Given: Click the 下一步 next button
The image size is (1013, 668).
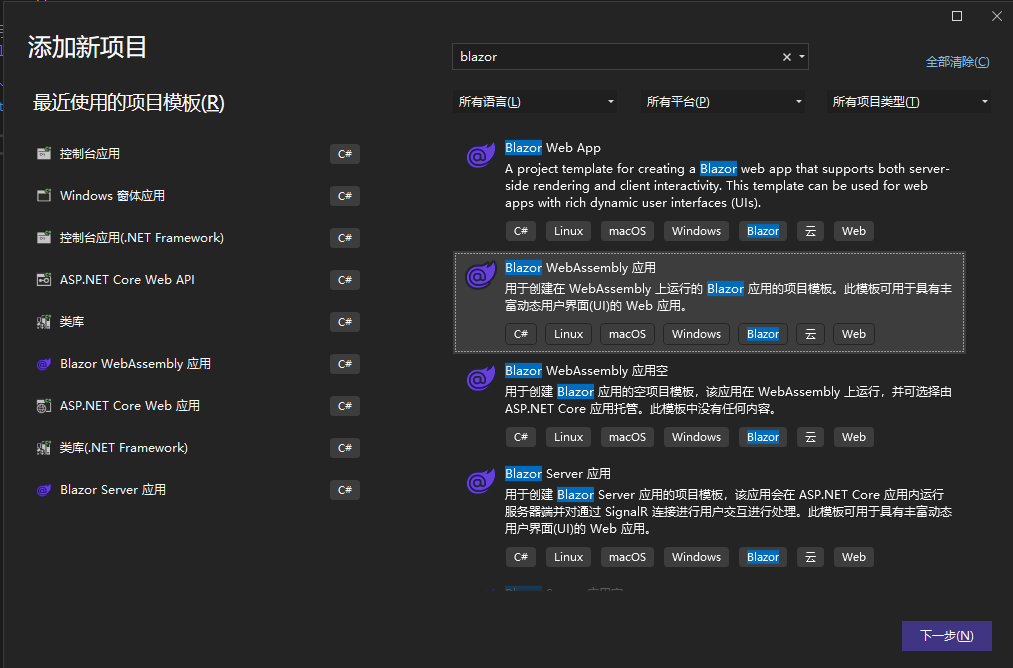Looking at the screenshot, I should tap(946, 636).
